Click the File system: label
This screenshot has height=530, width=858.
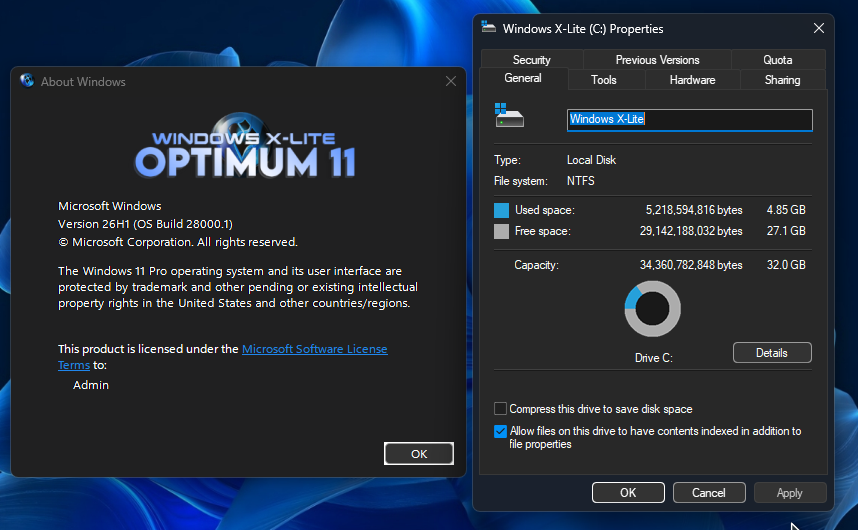click(520, 180)
